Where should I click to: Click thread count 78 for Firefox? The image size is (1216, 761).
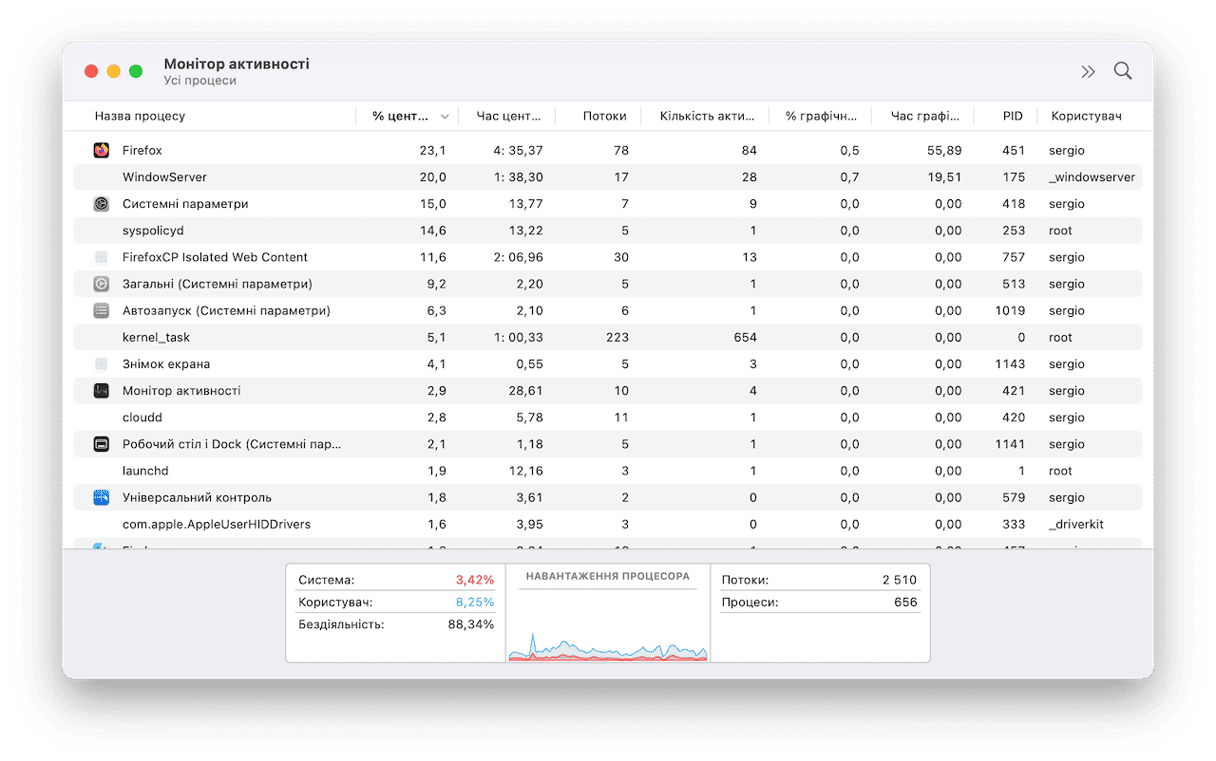(x=621, y=150)
